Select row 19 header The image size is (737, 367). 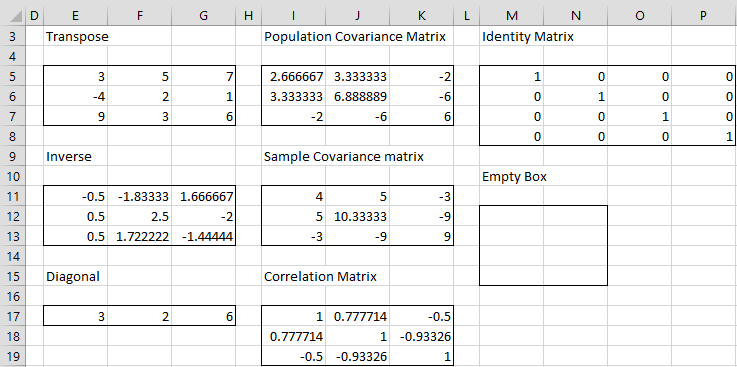[x=12, y=357]
